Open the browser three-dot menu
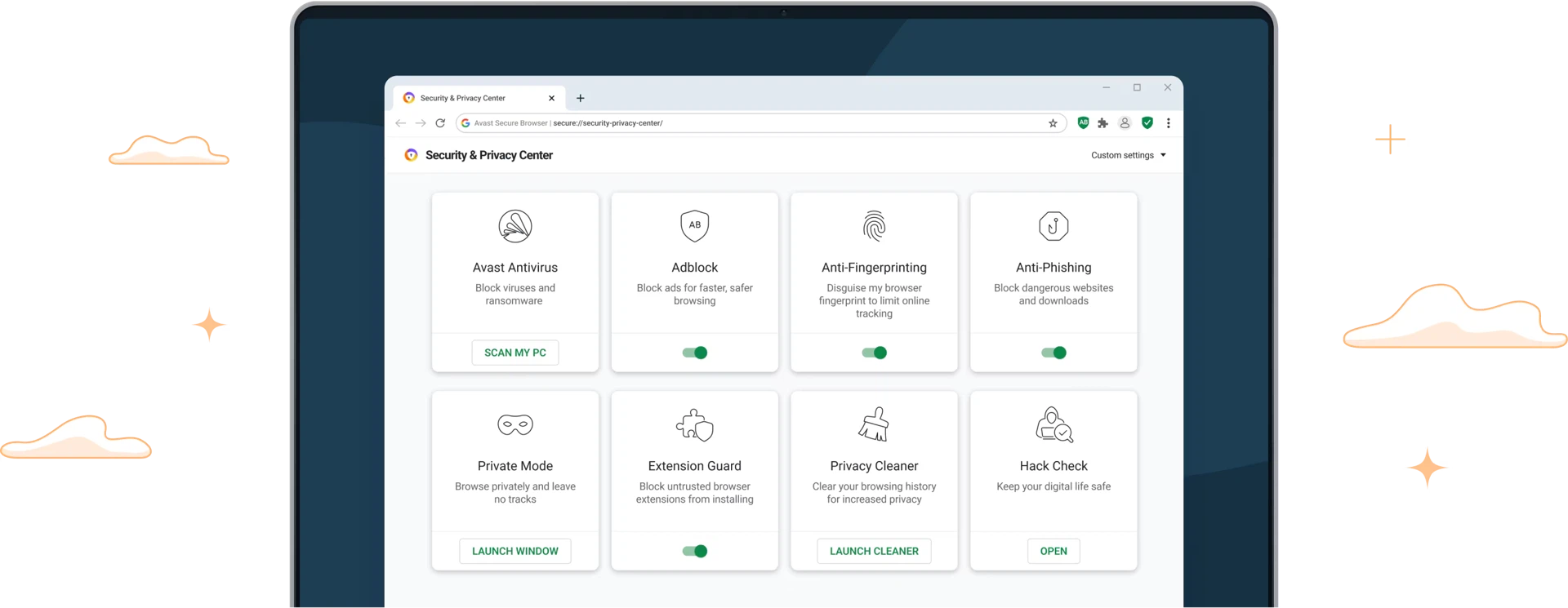This screenshot has height=608, width=1568. [x=1169, y=123]
